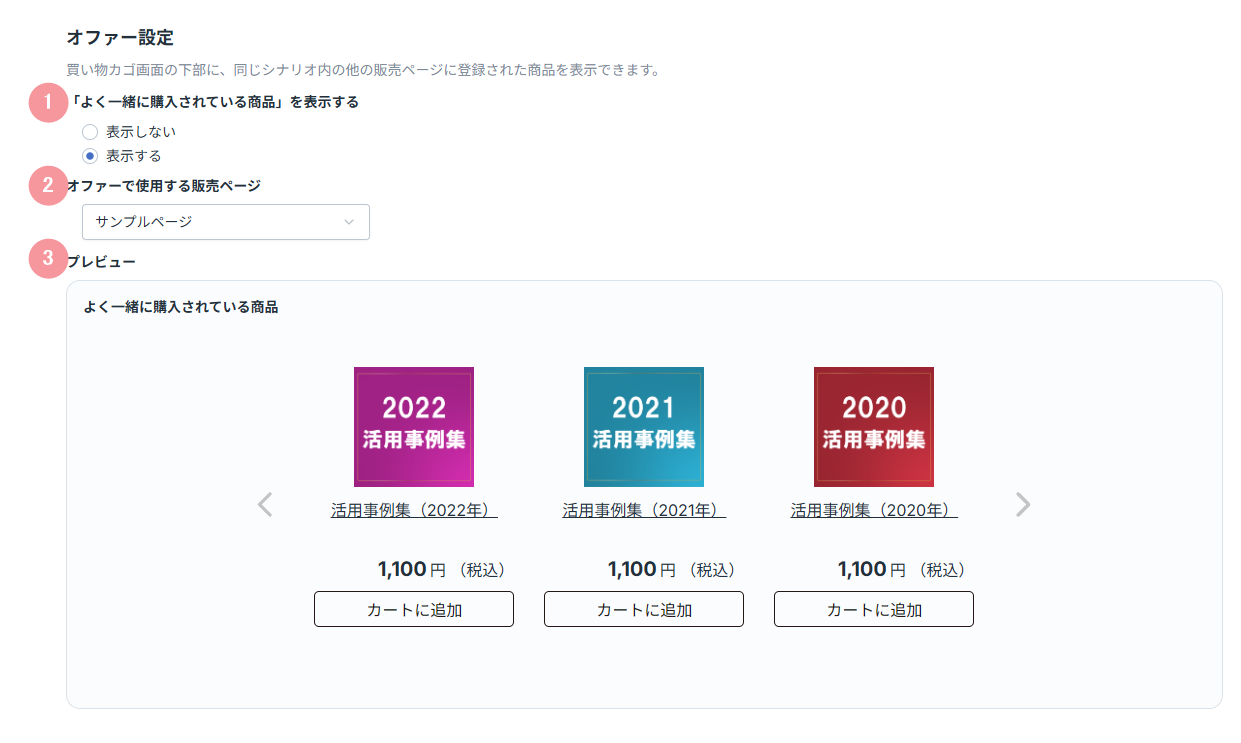This screenshot has height=743, width=1241.
Task: Click the pink number 2 step badge
Action: 48,186
